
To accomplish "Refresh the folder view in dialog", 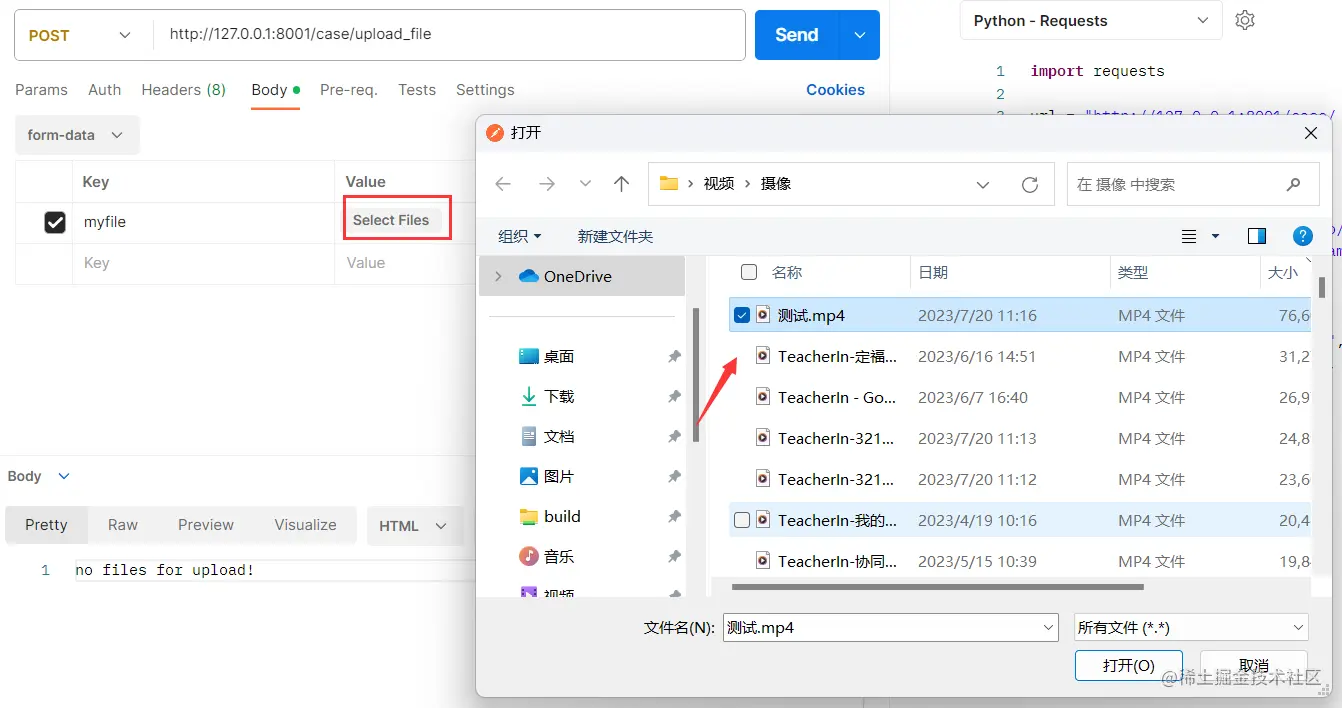I will click(x=1030, y=184).
